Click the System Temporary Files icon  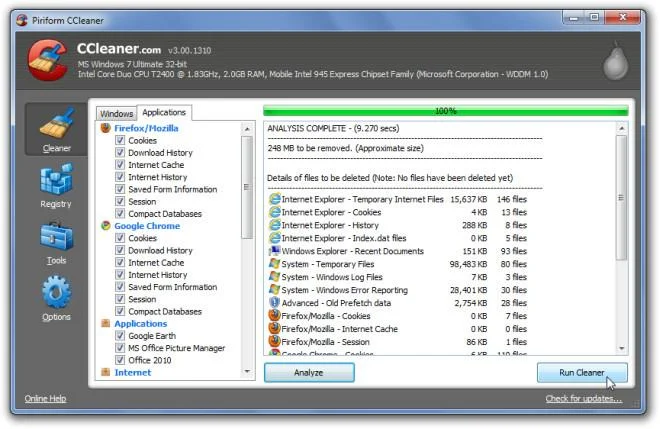(x=274, y=264)
